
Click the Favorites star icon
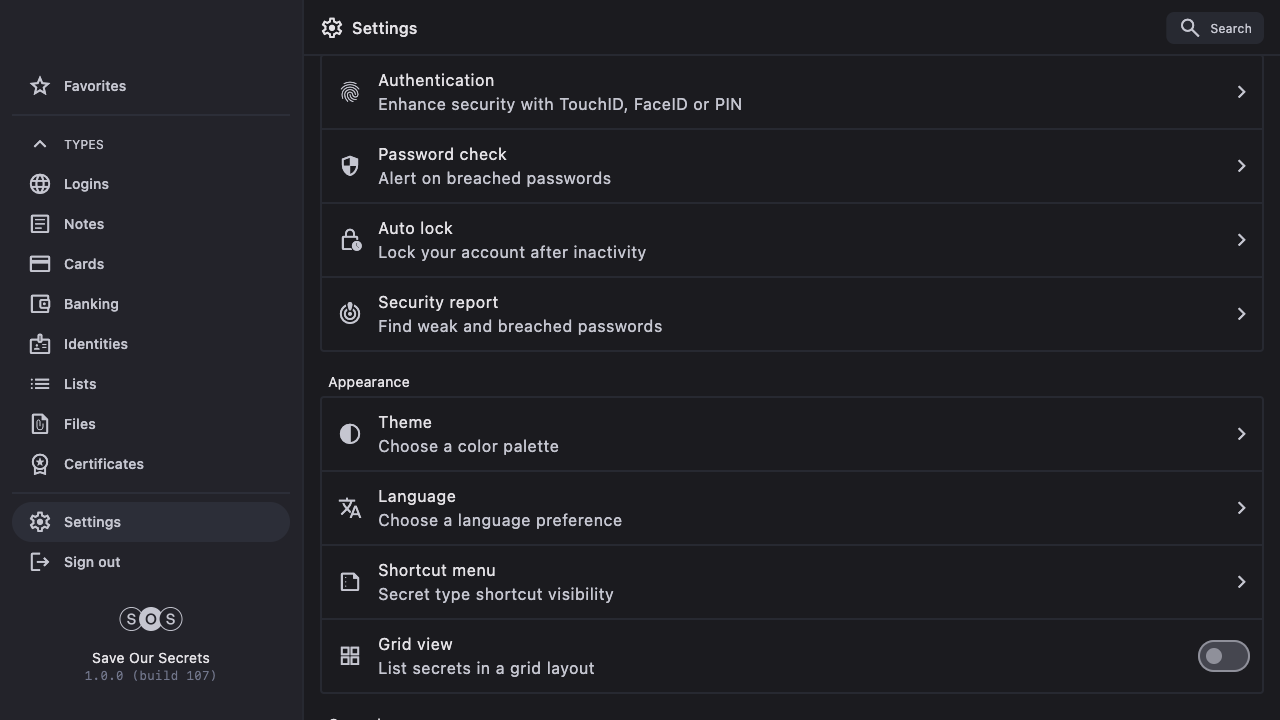click(40, 86)
